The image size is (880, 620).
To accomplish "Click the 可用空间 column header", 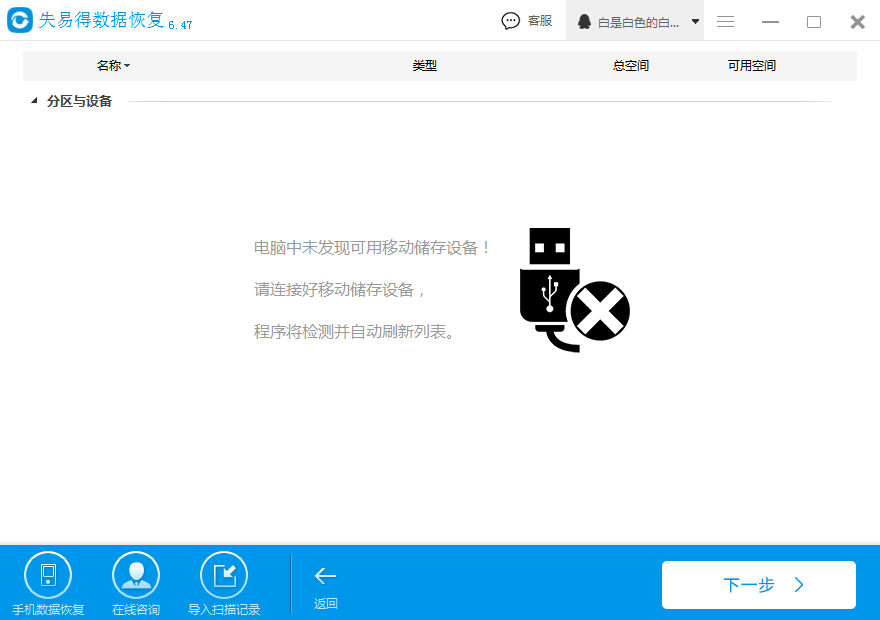I will [x=750, y=65].
